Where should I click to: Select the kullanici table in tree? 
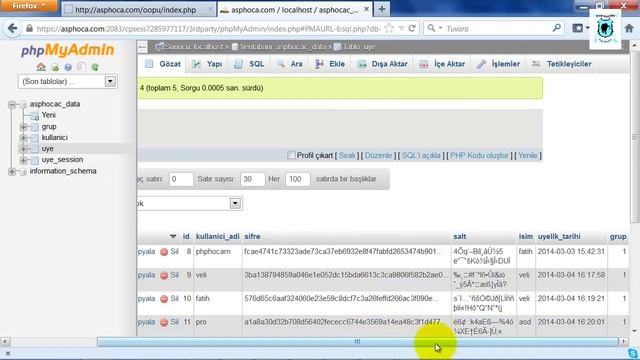(x=55, y=138)
